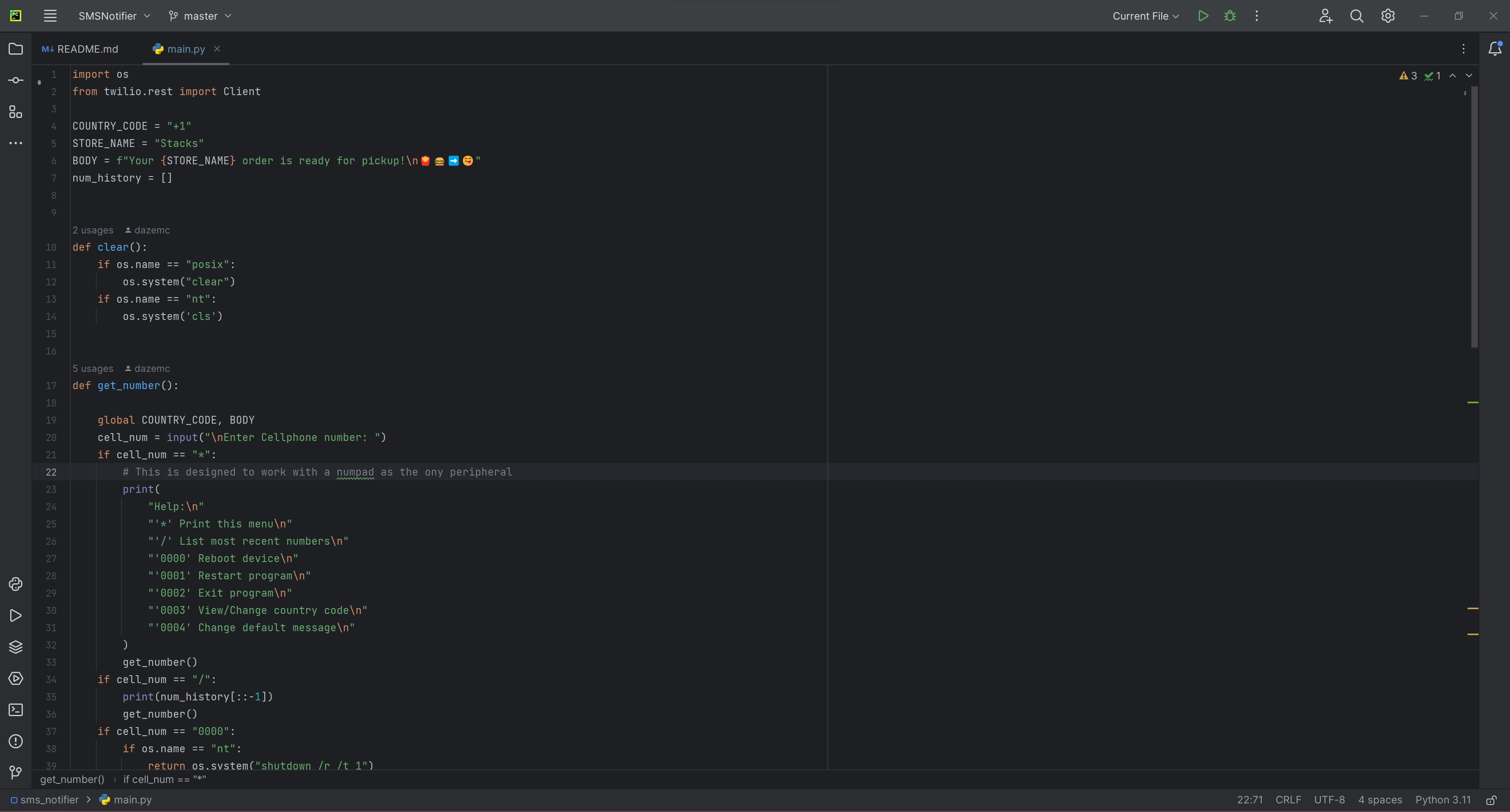Jump to next highlighted error arrow
Image resolution: width=1510 pixels, height=812 pixels.
(x=1469, y=75)
